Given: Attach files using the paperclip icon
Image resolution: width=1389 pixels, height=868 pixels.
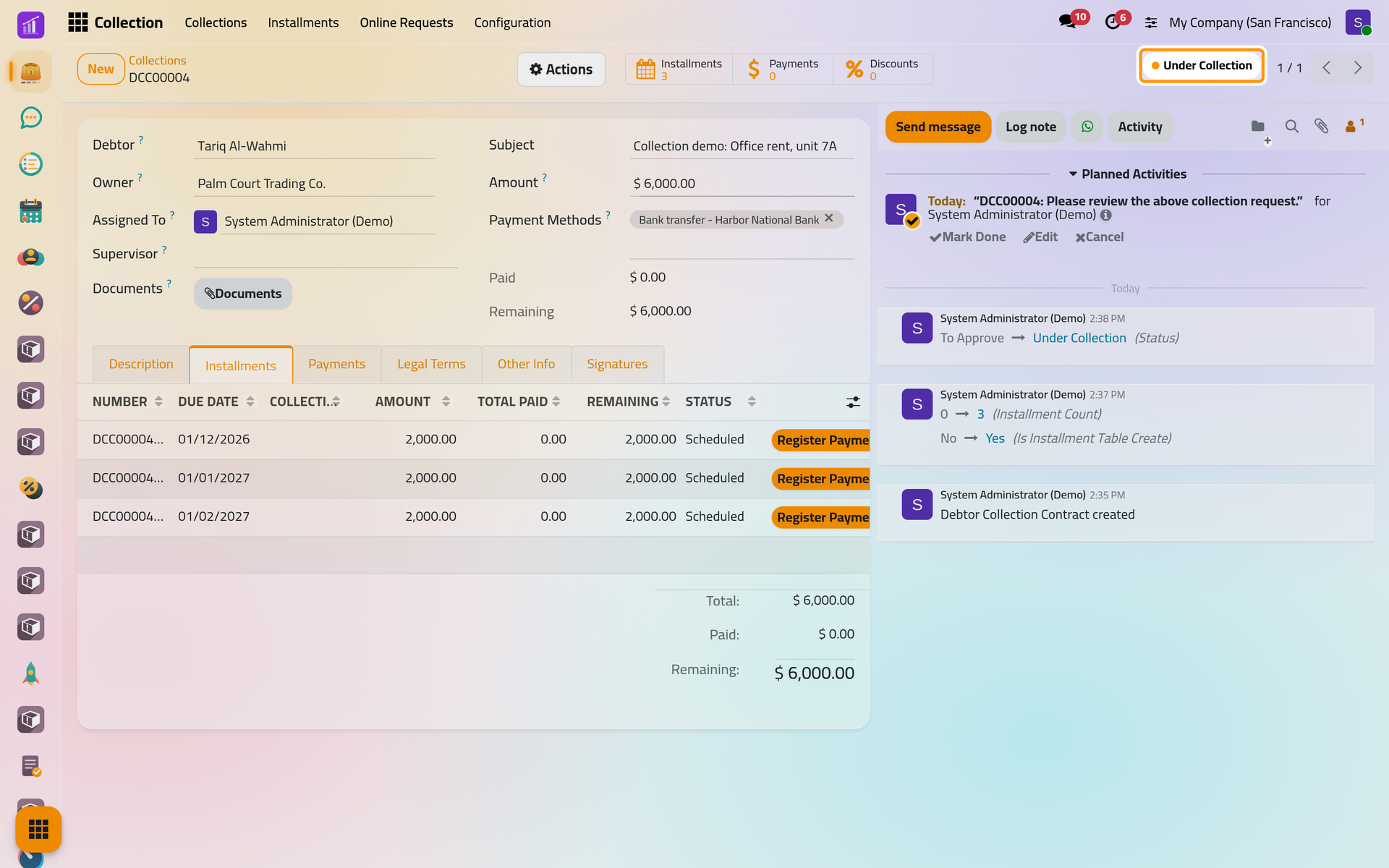Looking at the screenshot, I should [1322, 127].
